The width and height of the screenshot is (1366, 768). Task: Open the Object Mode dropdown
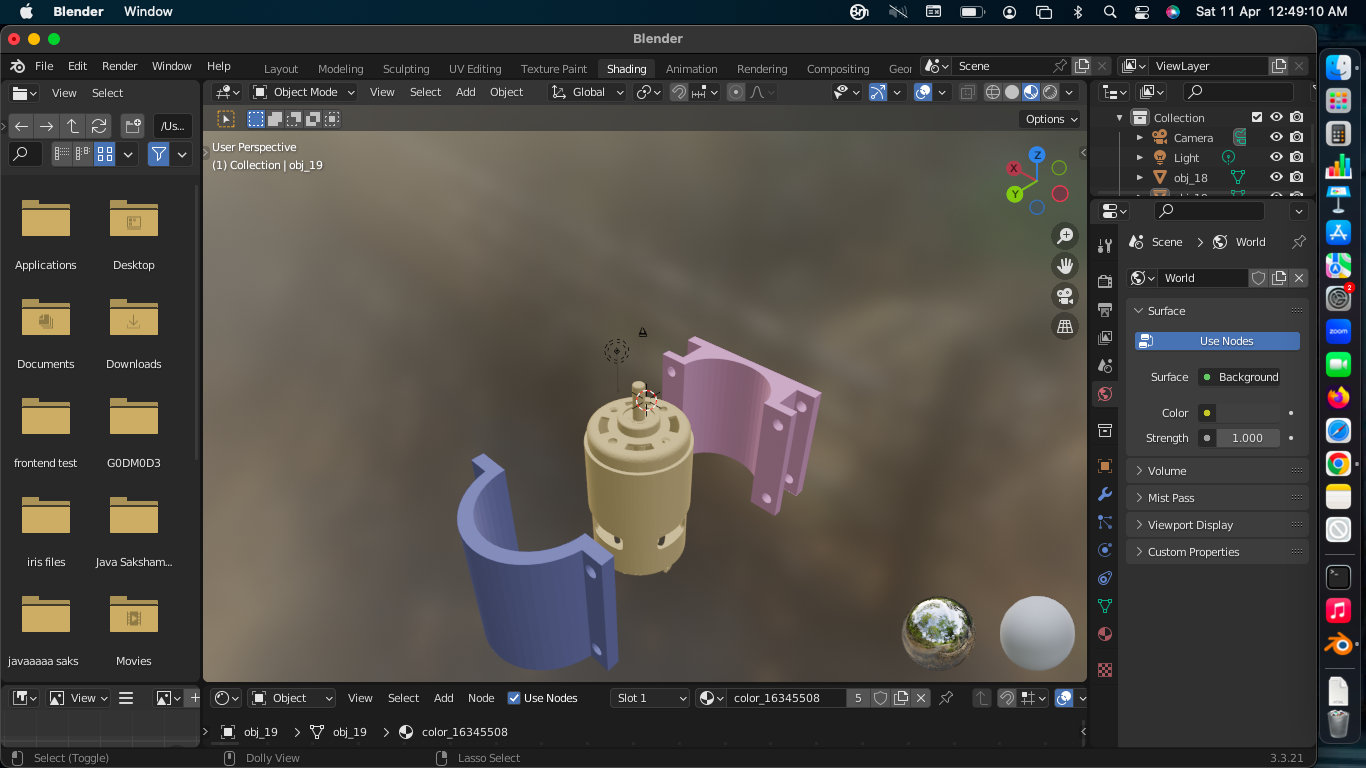304,92
